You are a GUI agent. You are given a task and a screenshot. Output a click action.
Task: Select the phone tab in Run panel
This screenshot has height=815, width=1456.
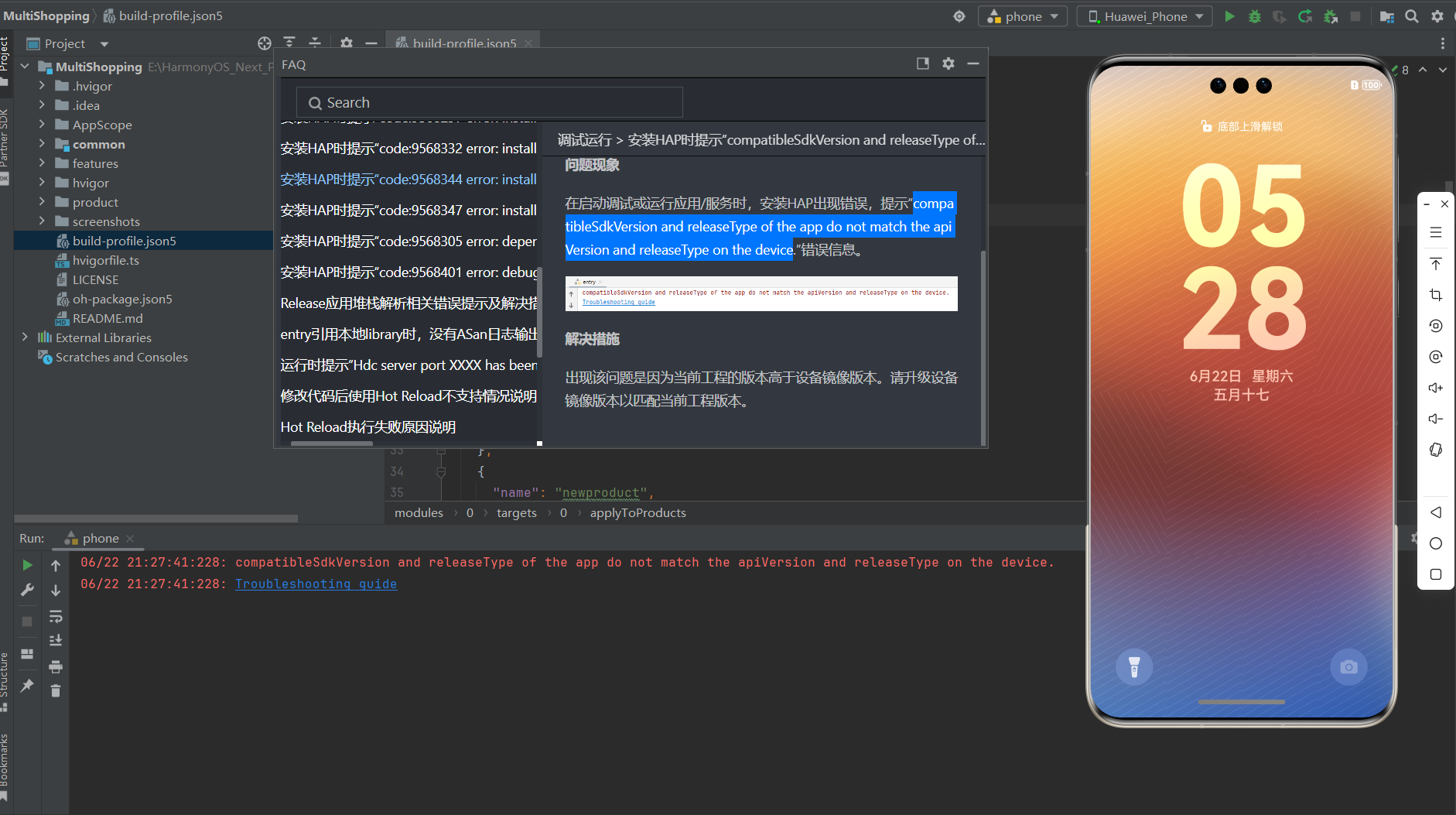tap(101, 539)
